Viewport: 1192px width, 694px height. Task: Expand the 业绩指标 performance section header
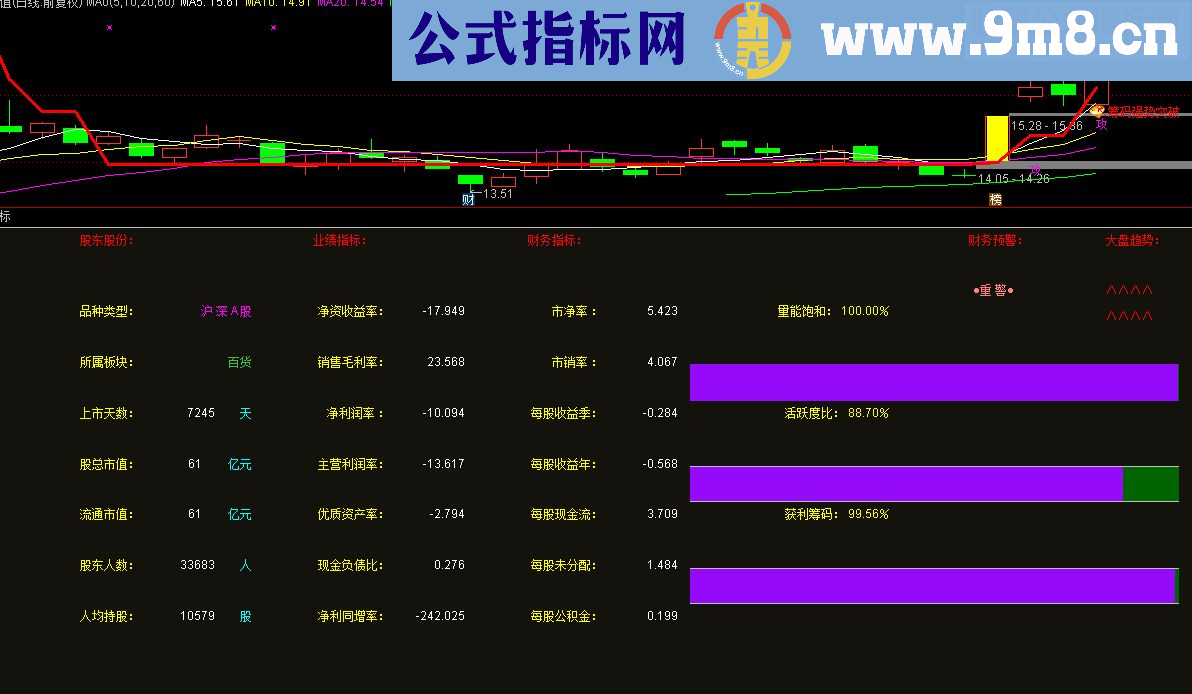coord(337,240)
